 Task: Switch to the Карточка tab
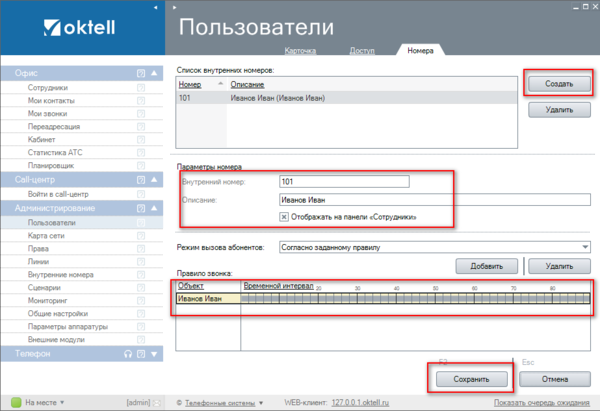pyautogui.click(x=295, y=49)
